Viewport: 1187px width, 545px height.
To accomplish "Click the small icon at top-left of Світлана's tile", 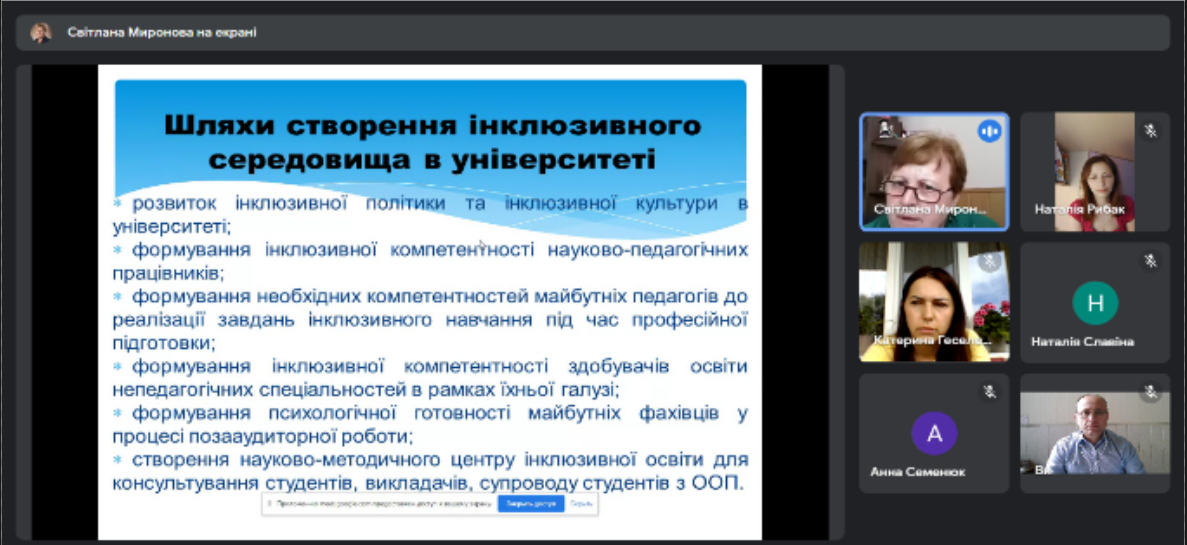I will point(884,129).
